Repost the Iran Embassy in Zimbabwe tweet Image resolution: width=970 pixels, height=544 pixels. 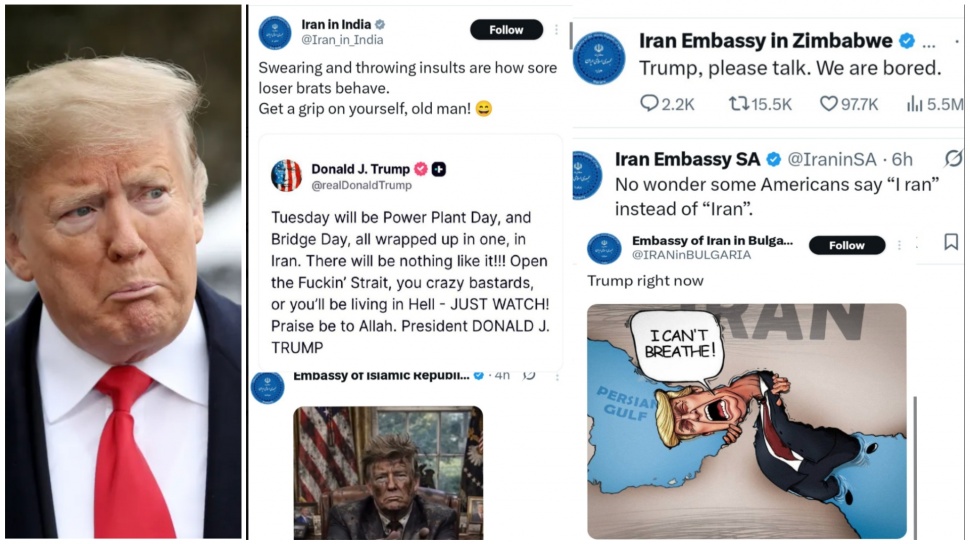(740, 103)
